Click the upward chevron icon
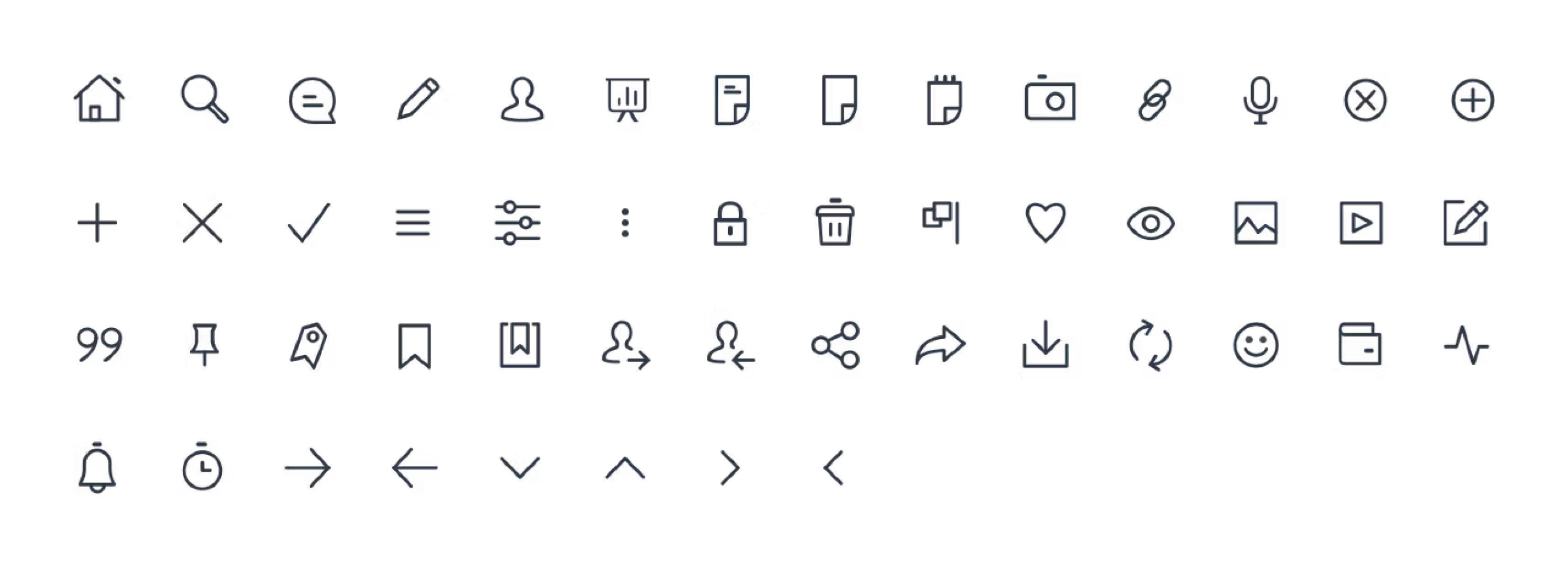The height and width of the screenshot is (568, 1568). [x=625, y=468]
